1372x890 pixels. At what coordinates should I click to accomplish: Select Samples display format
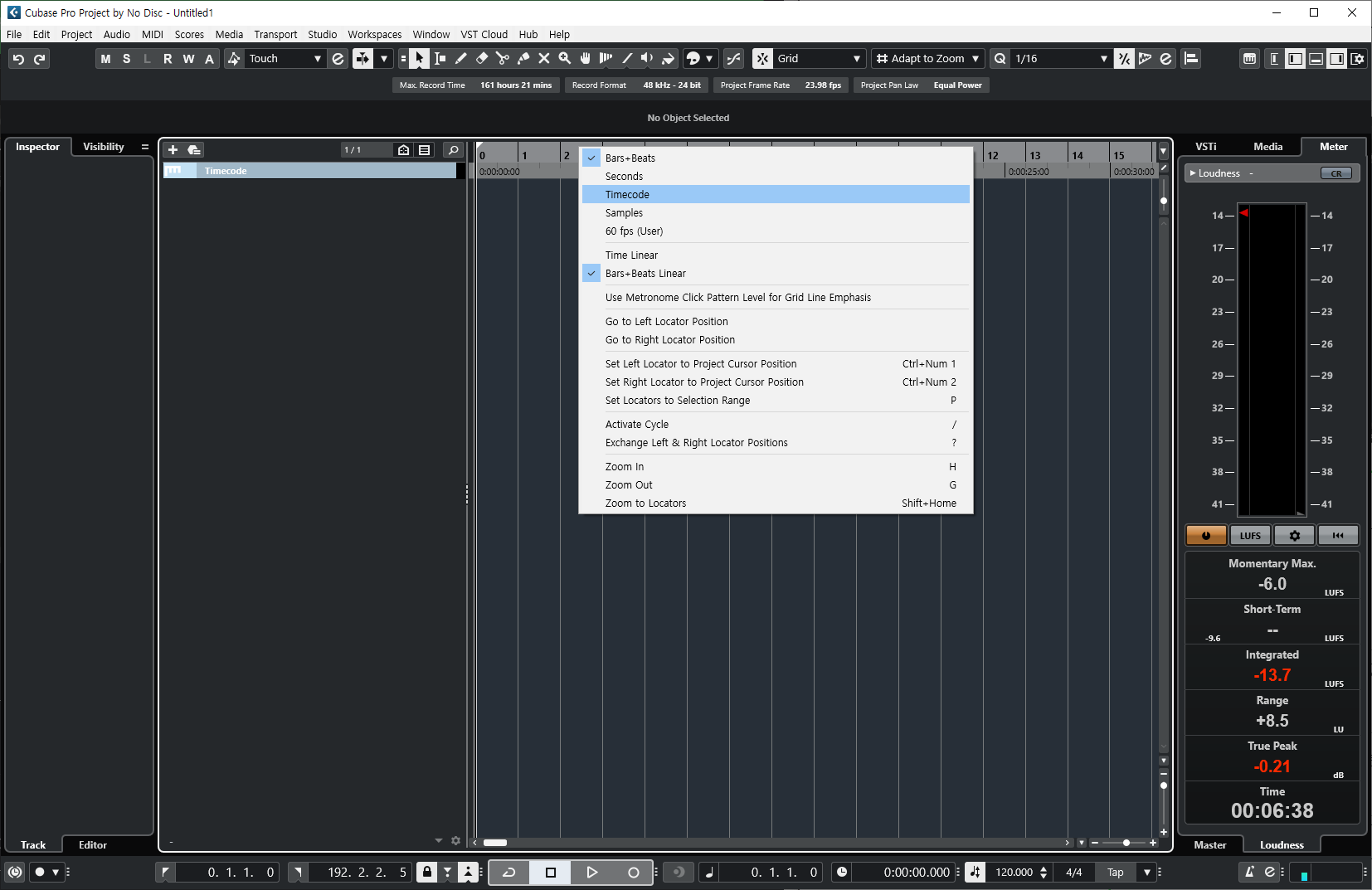[x=776, y=213]
